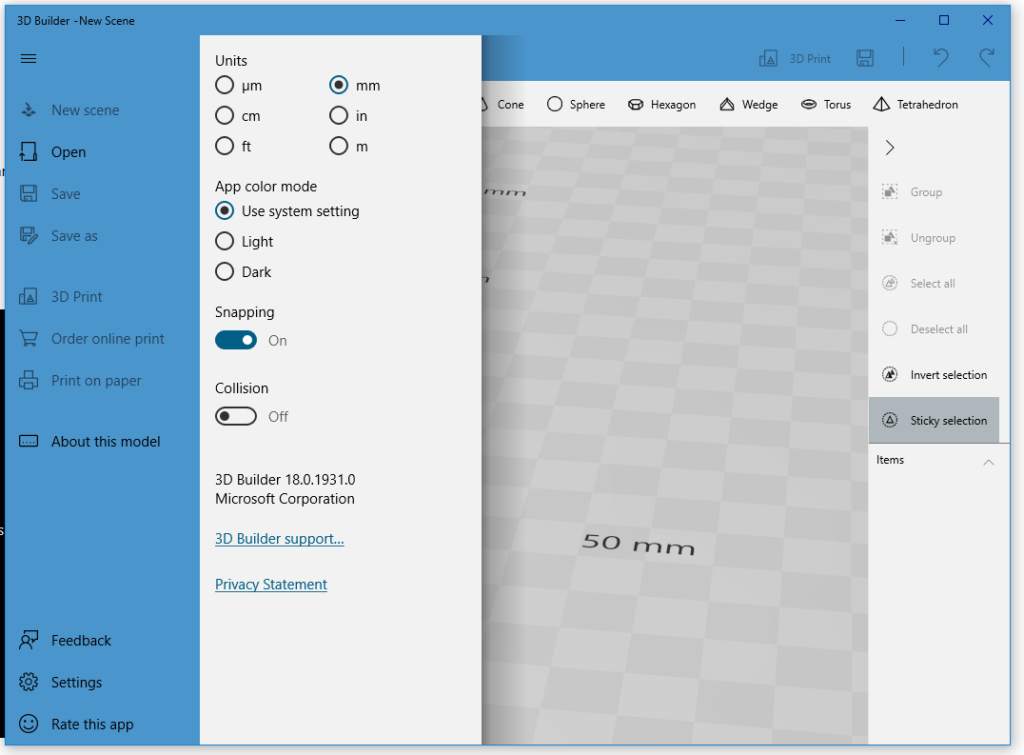Click Order online print menu entry
1024x755 pixels.
[x=108, y=339]
